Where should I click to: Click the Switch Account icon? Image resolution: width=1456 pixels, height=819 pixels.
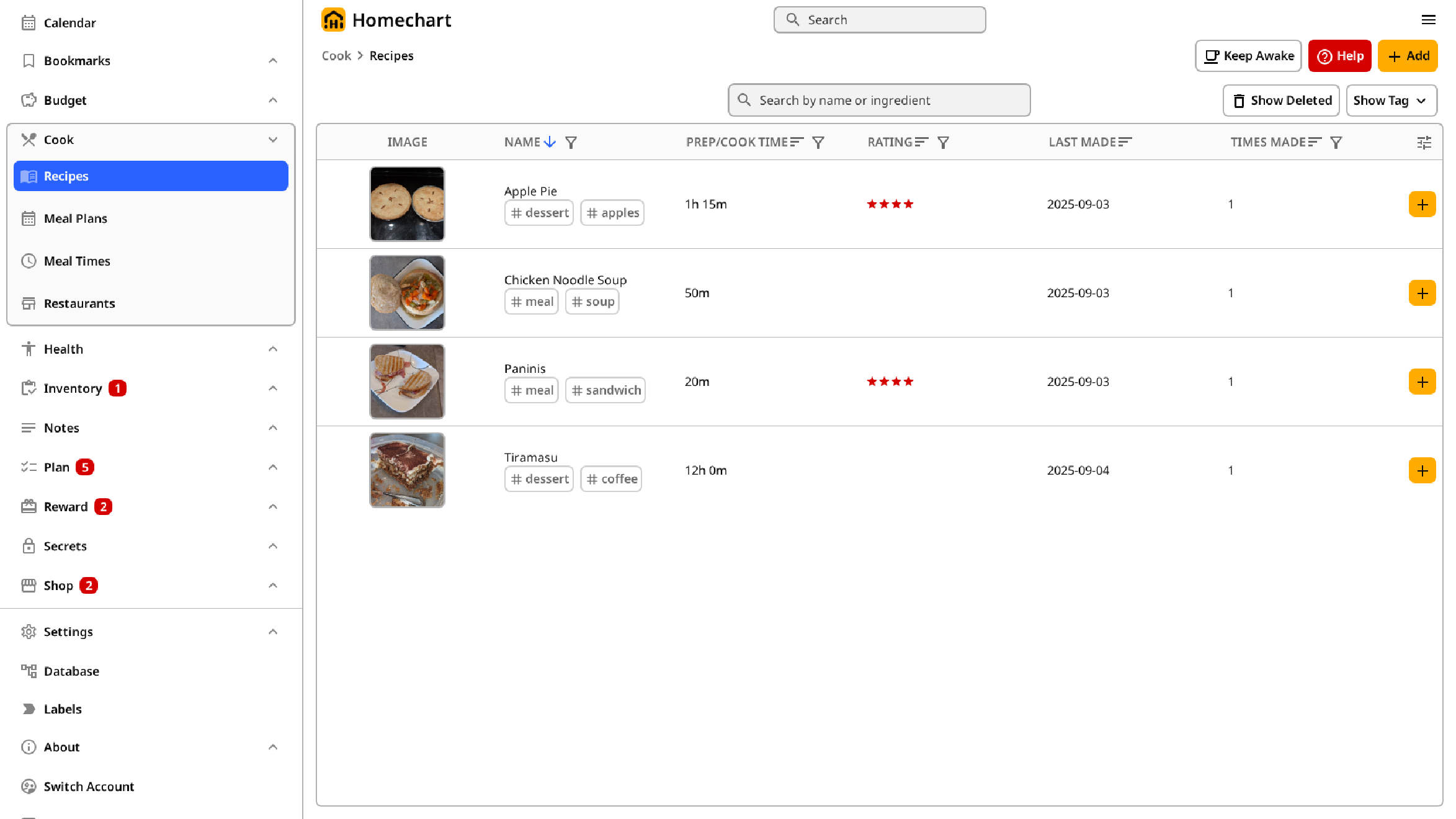coord(29,786)
